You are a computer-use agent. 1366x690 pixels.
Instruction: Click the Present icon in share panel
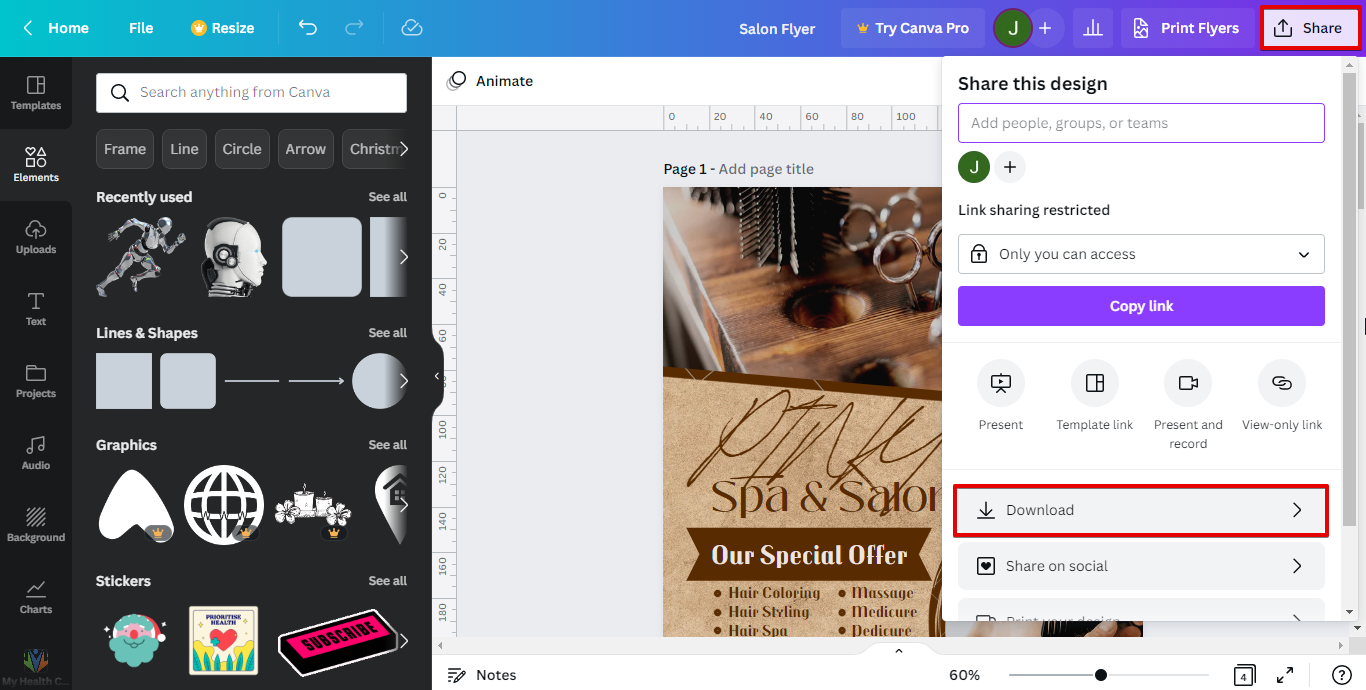pyautogui.click(x=1001, y=383)
